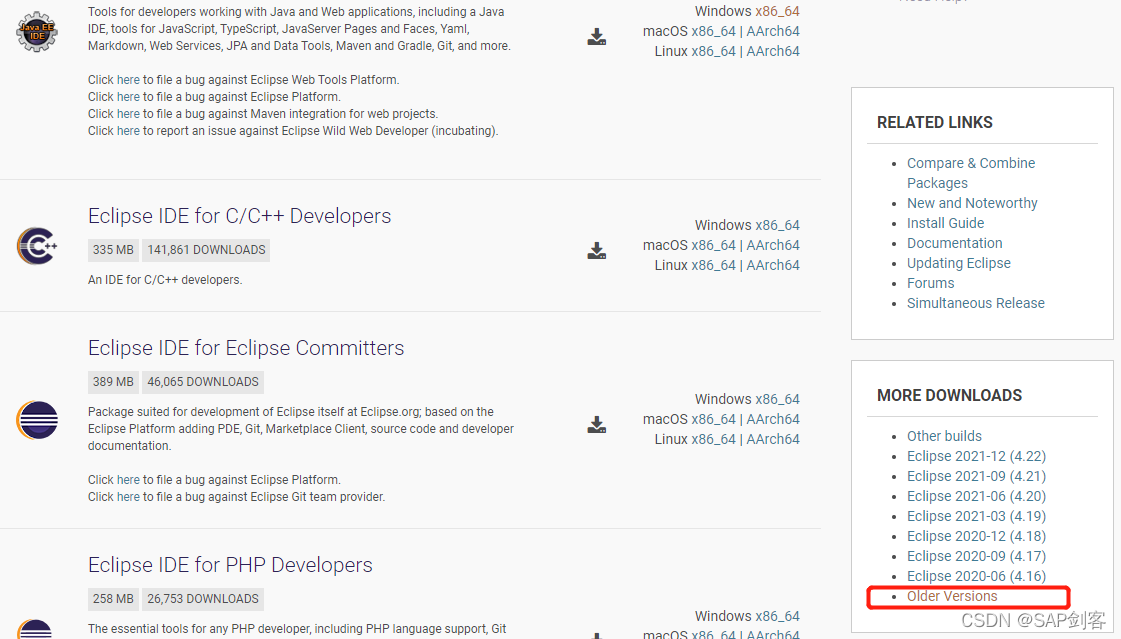The image size is (1121, 639).
Task: Open the Simultaneous Release link
Action: tap(976, 302)
